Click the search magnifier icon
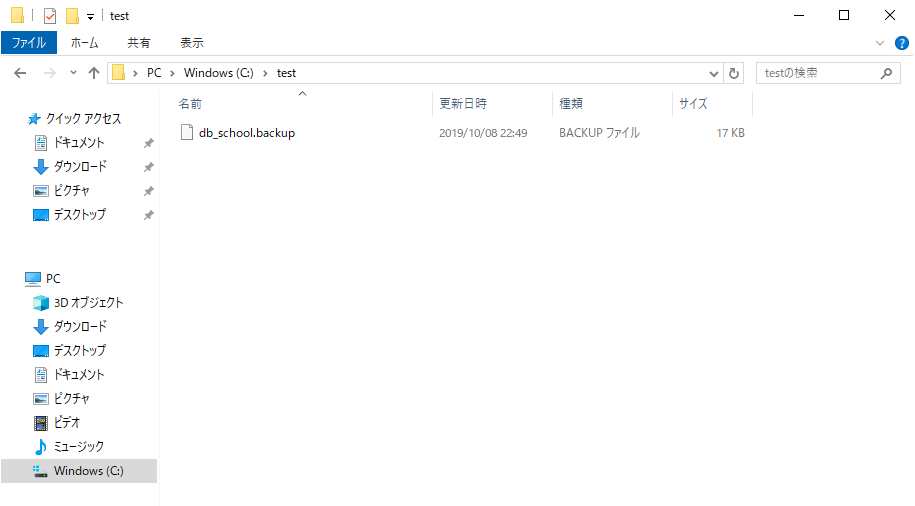The image size is (915, 506). pos(886,73)
